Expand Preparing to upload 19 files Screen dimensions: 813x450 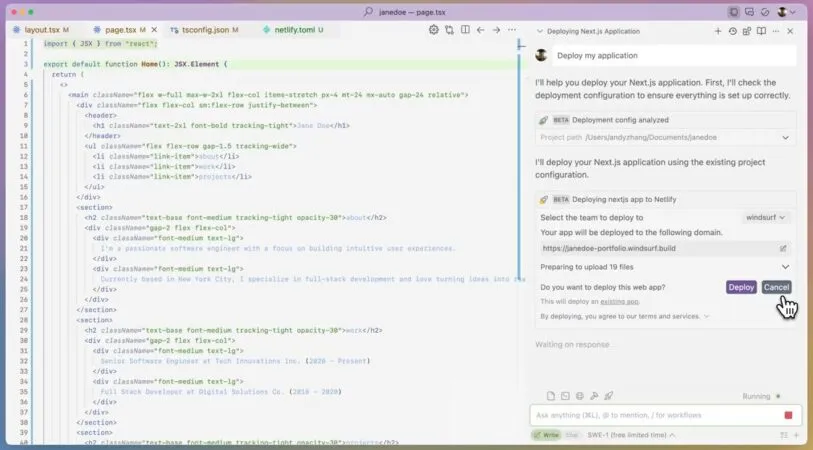[786, 267]
